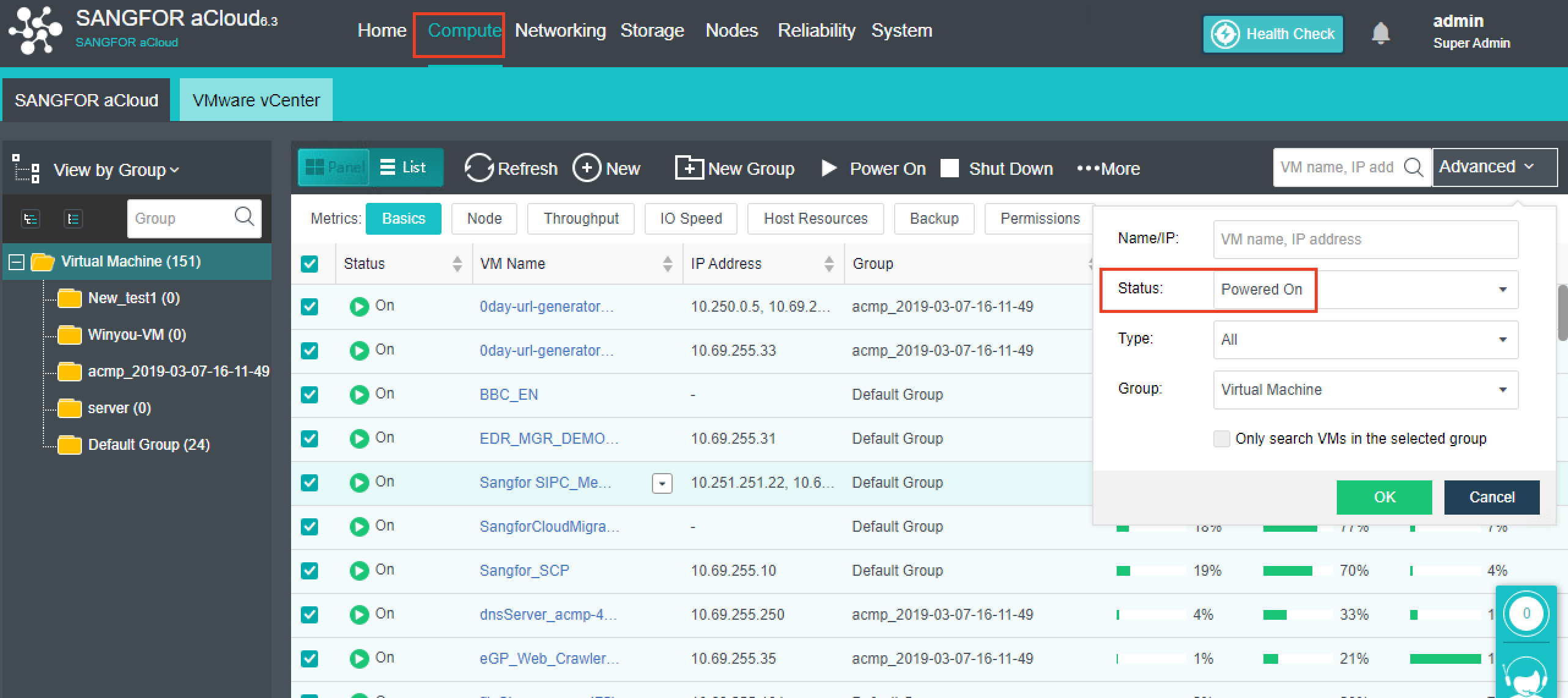Click the New Group folder icon
The image size is (1568, 698).
pos(689,167)
